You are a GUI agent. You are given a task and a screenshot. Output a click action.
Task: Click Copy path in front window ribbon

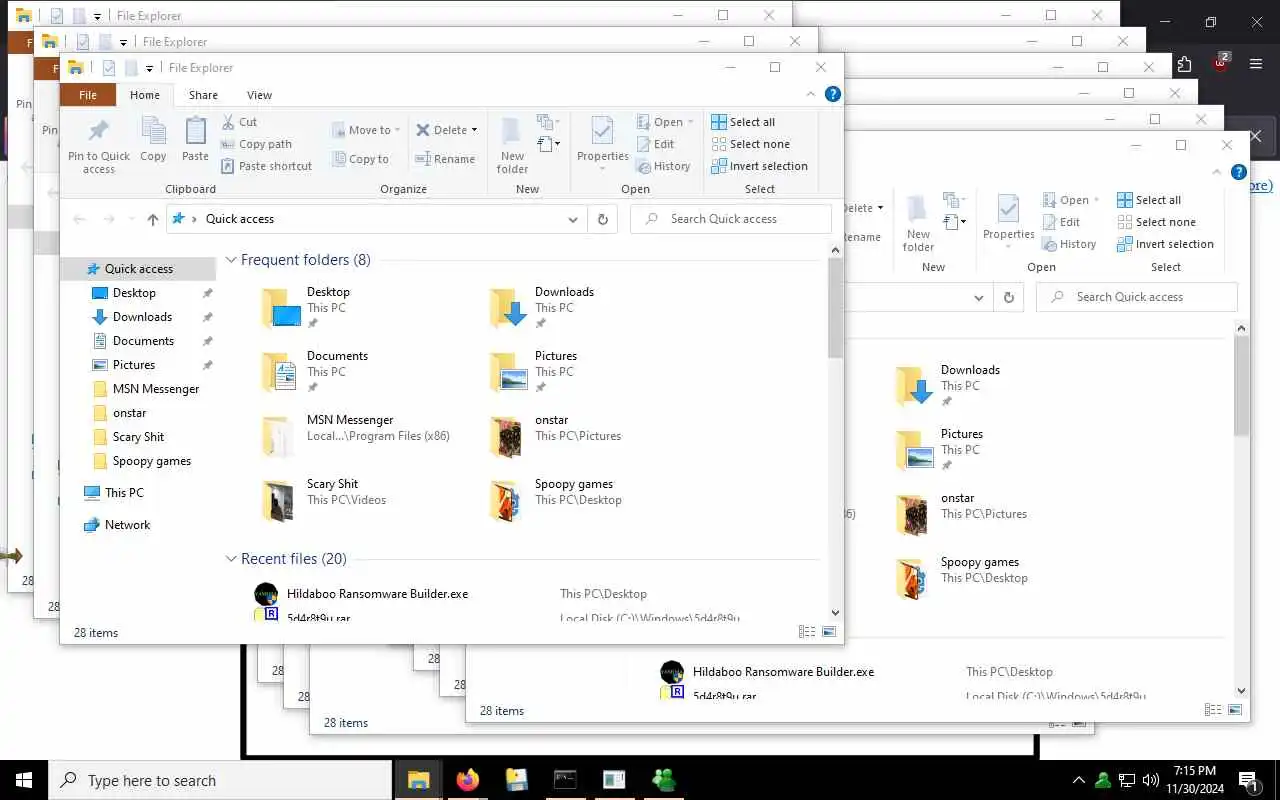point(256,144)
